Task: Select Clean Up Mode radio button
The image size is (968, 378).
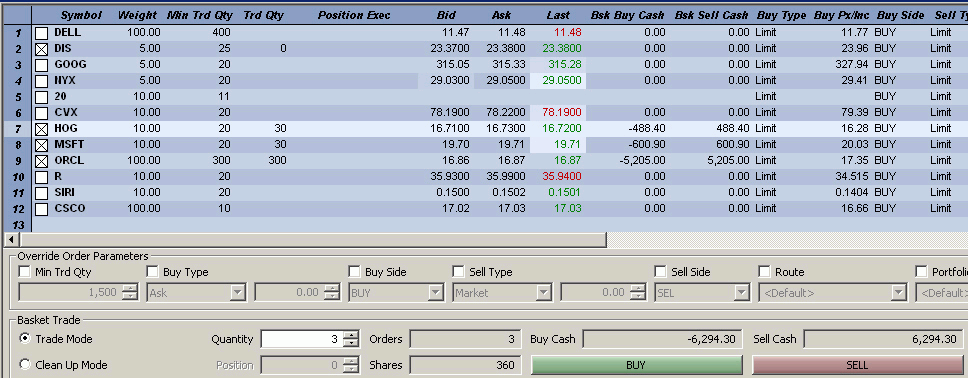Action: click(x=25, y=364)
